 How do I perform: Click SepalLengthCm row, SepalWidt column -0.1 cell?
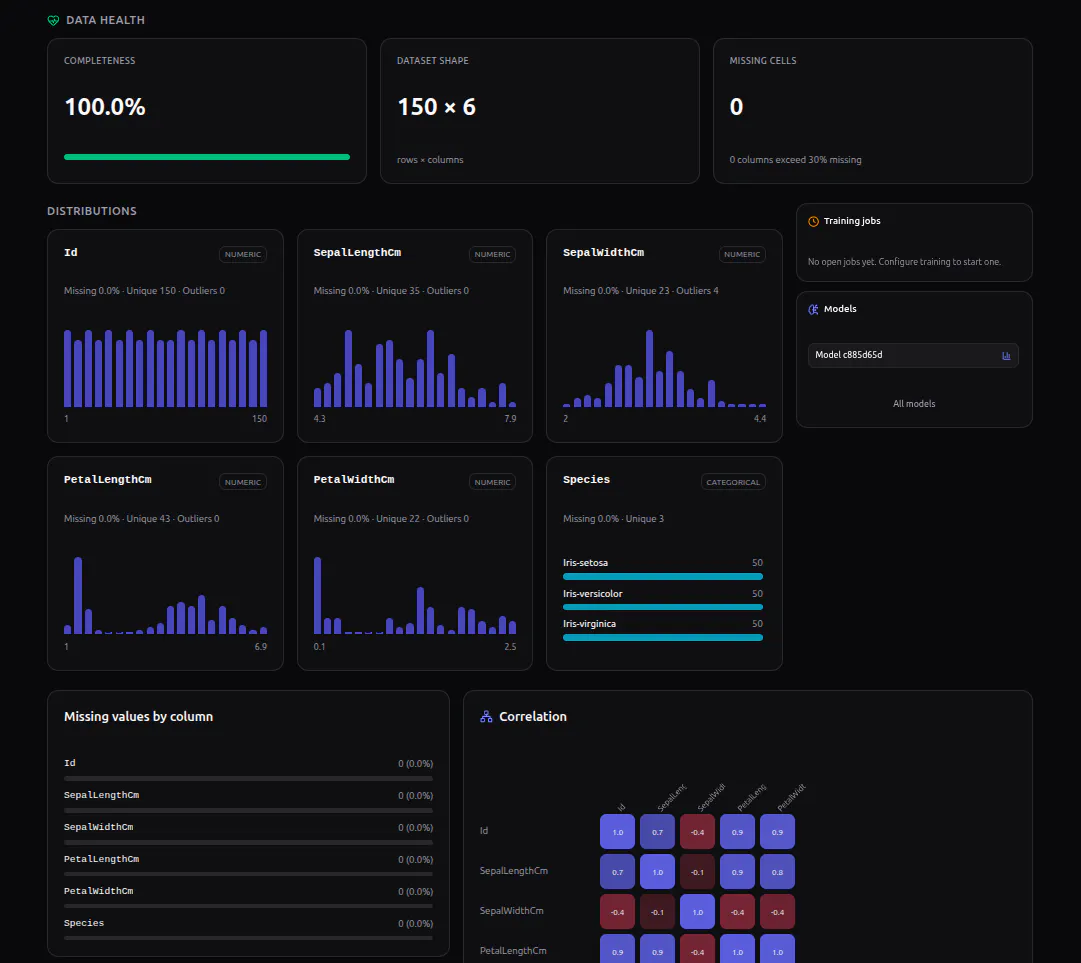697,872
